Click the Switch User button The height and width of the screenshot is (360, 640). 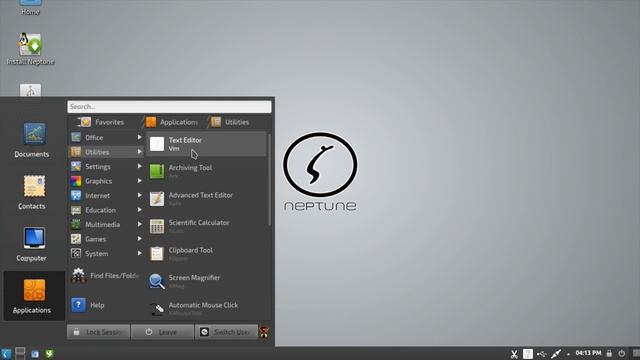226,332
